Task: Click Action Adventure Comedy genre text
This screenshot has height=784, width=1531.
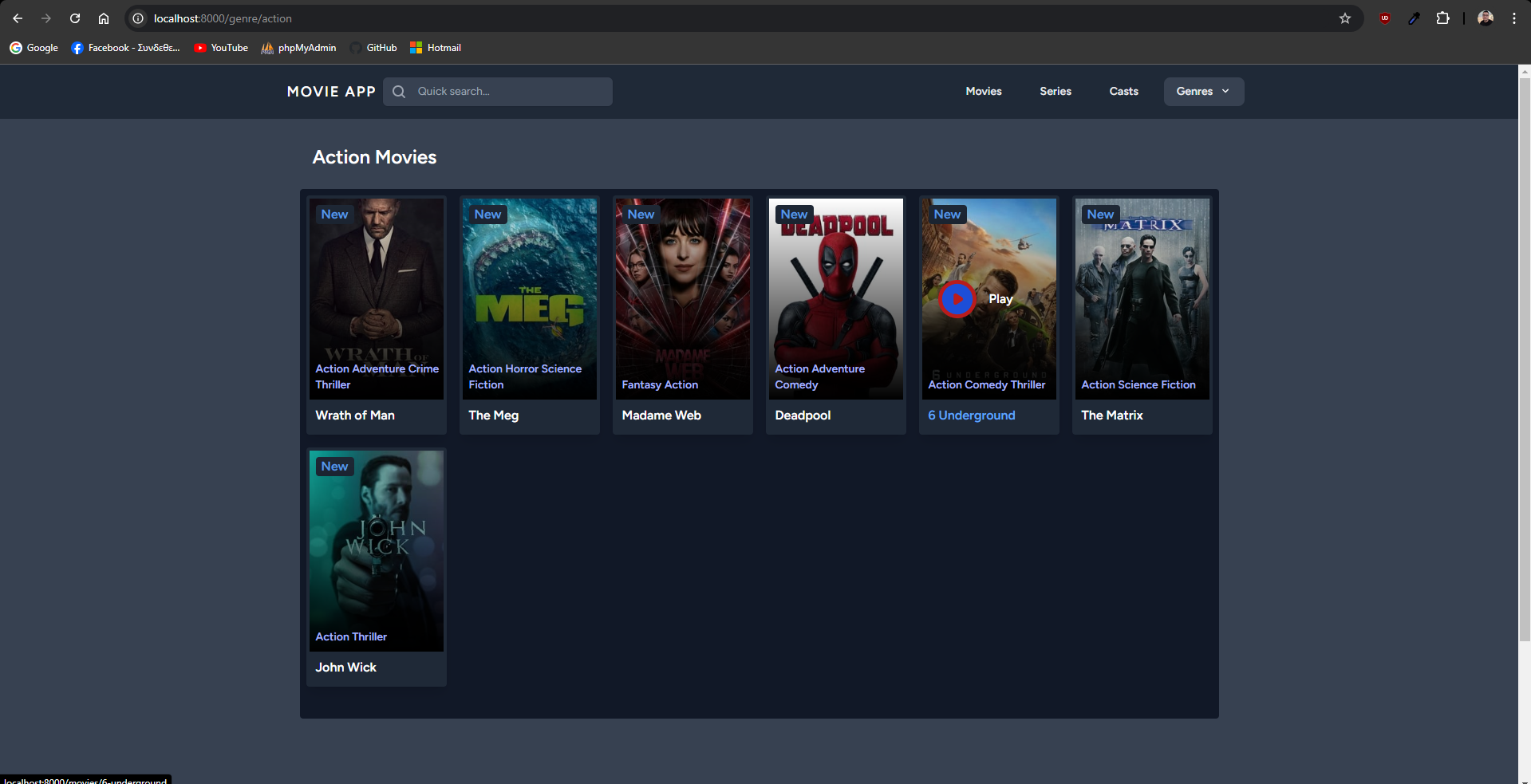Action: coord(819,376)
